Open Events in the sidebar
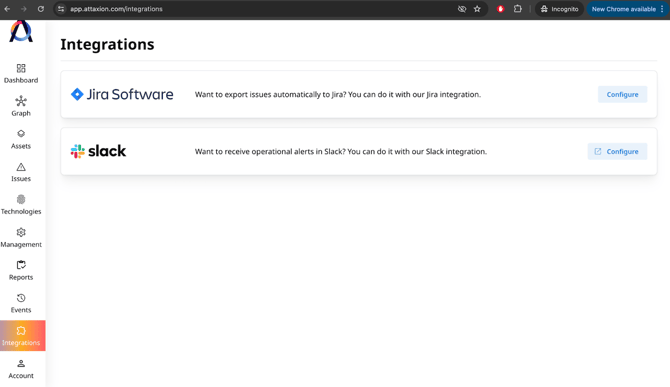The width and height of the screenshot is (670, 387). [x=21, y=303]
